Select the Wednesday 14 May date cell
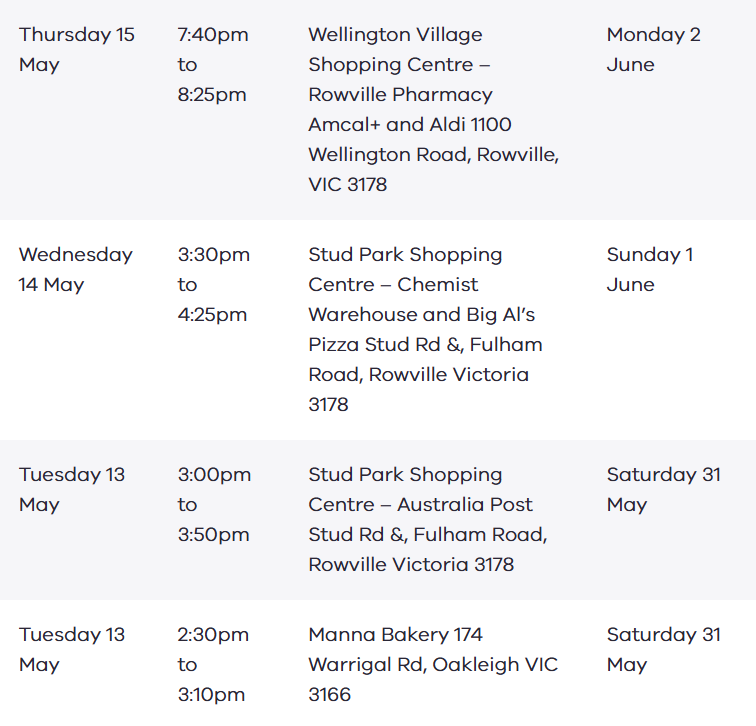 76,269
